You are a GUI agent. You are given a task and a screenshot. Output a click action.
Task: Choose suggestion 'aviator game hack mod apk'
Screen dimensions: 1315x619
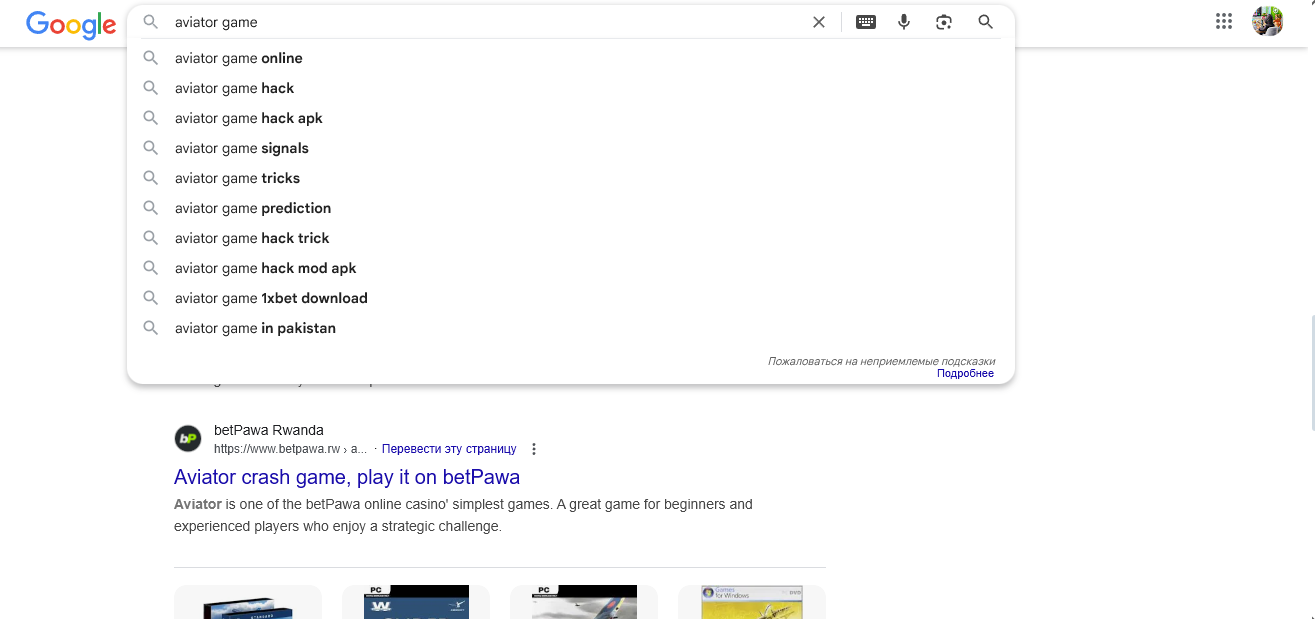(571, 268)
